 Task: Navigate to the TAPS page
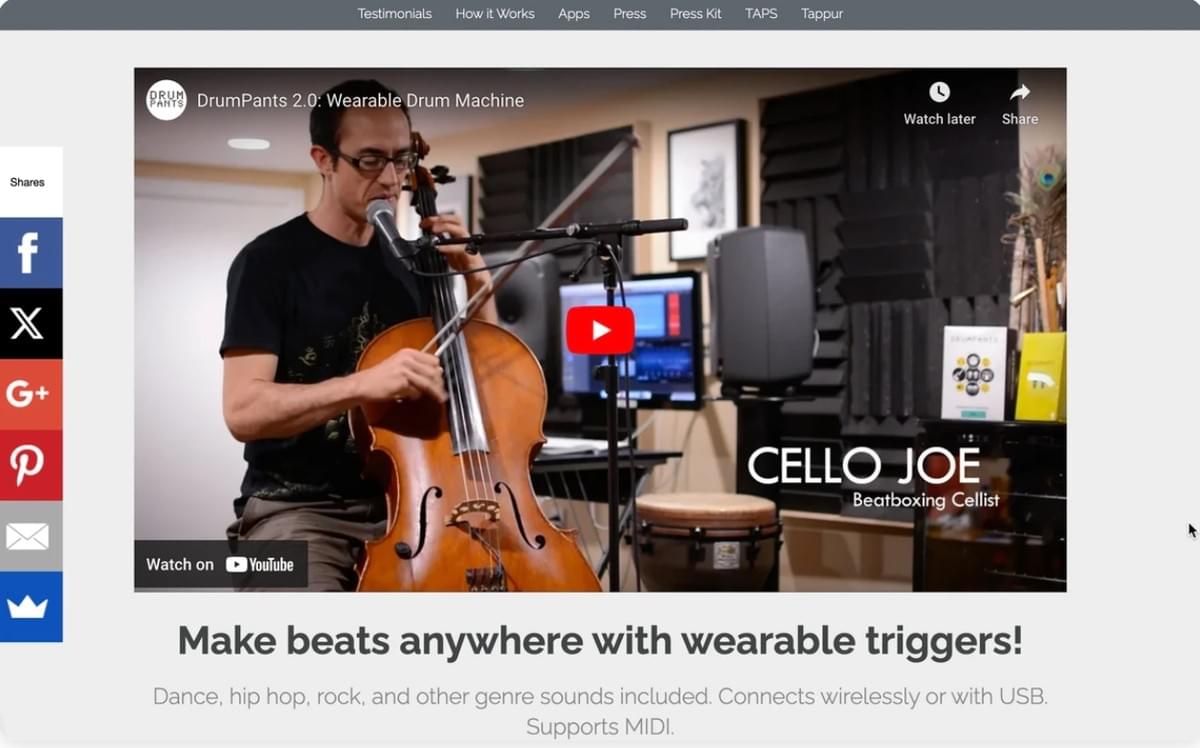(x=761, y=14)
